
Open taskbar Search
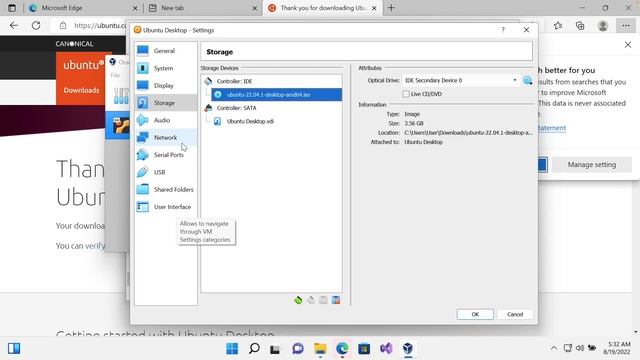(254, 349)
